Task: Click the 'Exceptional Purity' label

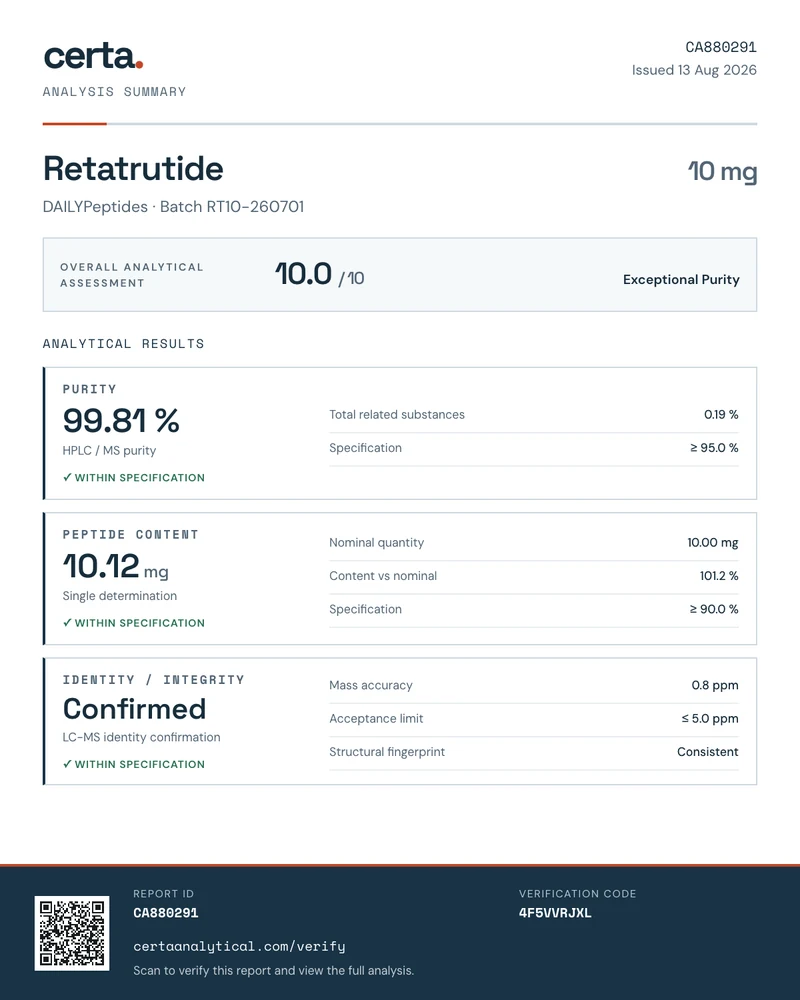Action: 681,279
